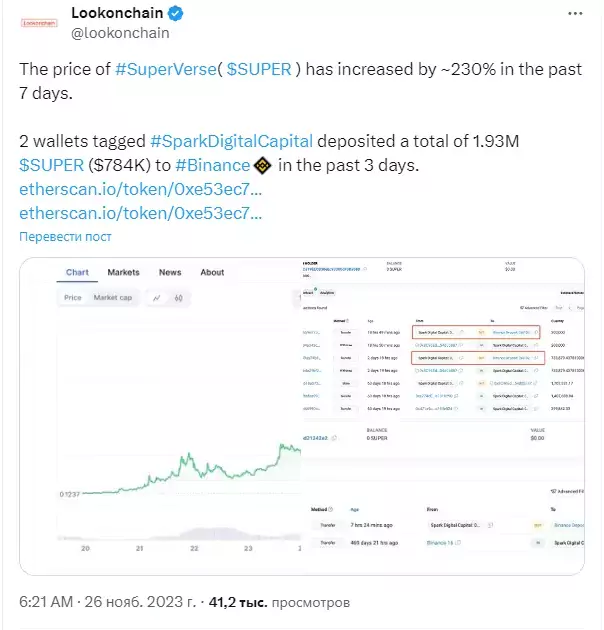Click the @lookonchain handle
The width and height of the screenshot is (604, 630).
pyautogui.click(x=120, y=33)
